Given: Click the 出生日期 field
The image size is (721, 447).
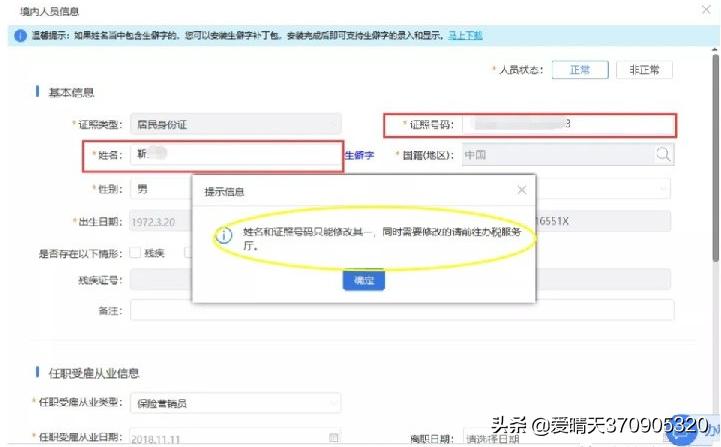Looking at the screenshot, I should pyautogui.click(x=161, y=222).
